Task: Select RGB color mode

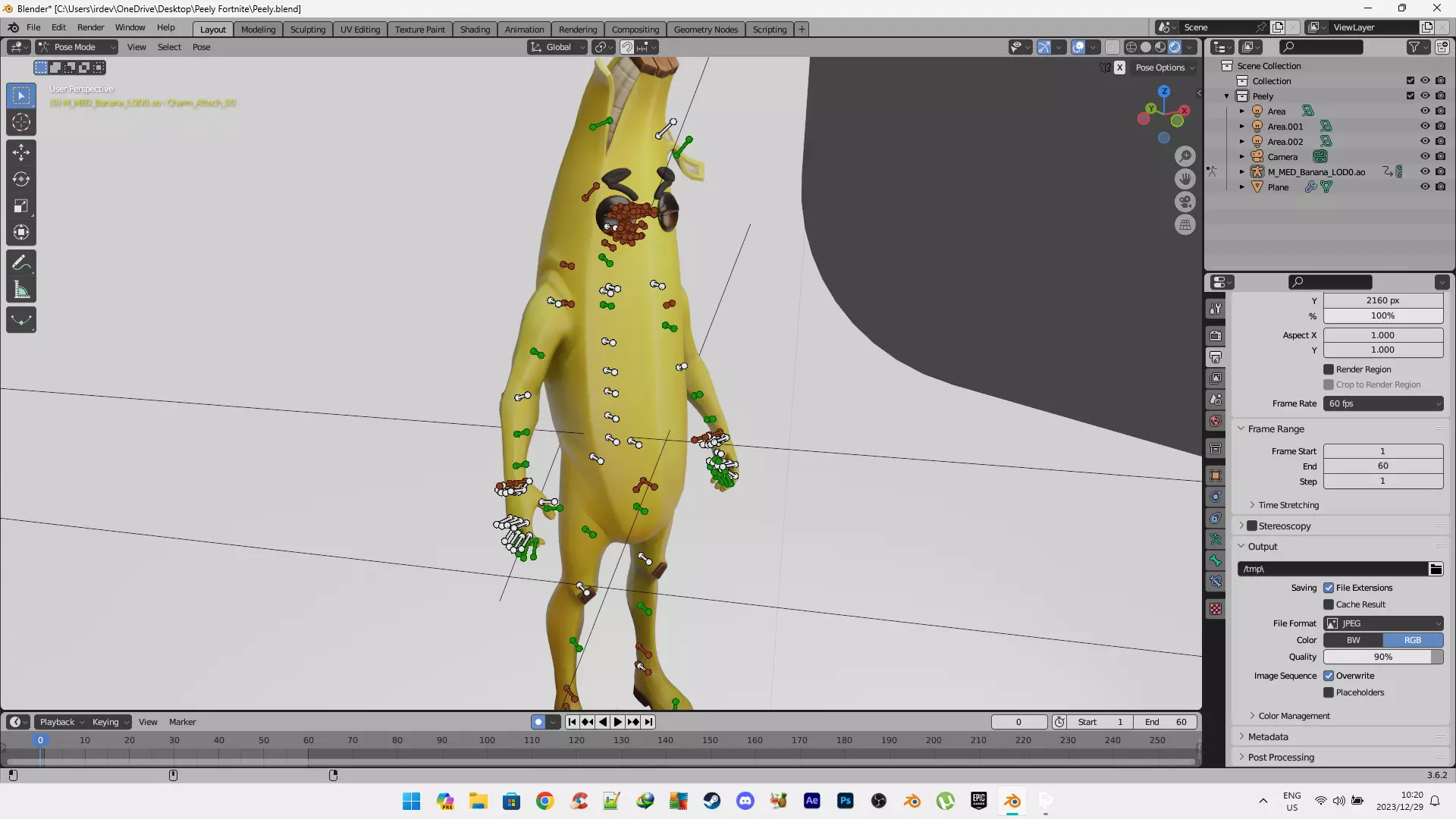Action: pos(1413,640)
